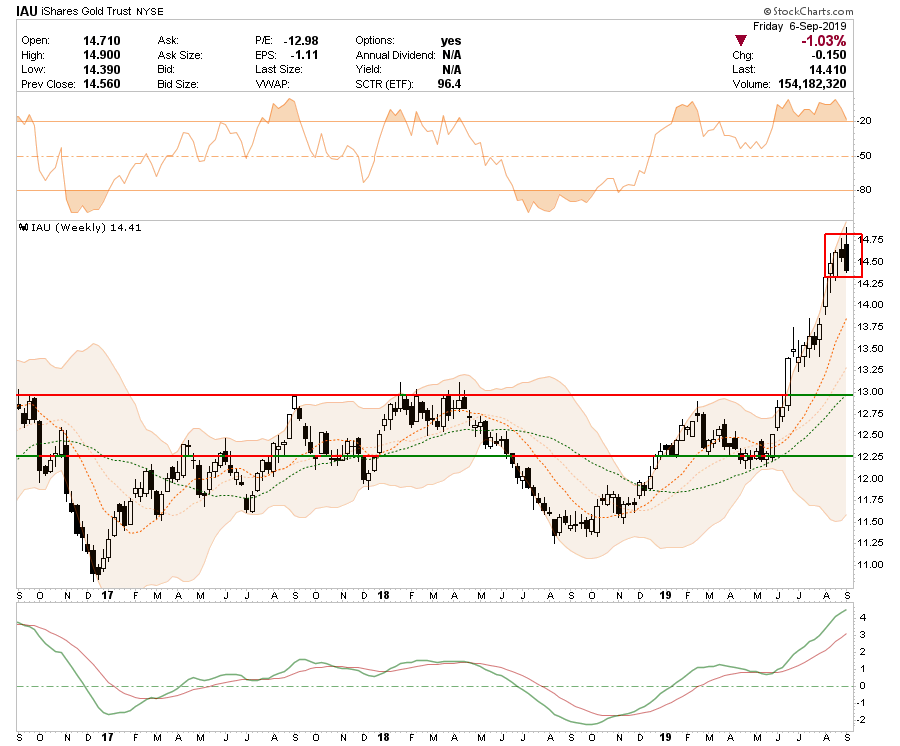Image resolution: width=900 pixels, height=746 pixels.
Task: Click the 14.25 price axis label
Action: pos(870,283)
